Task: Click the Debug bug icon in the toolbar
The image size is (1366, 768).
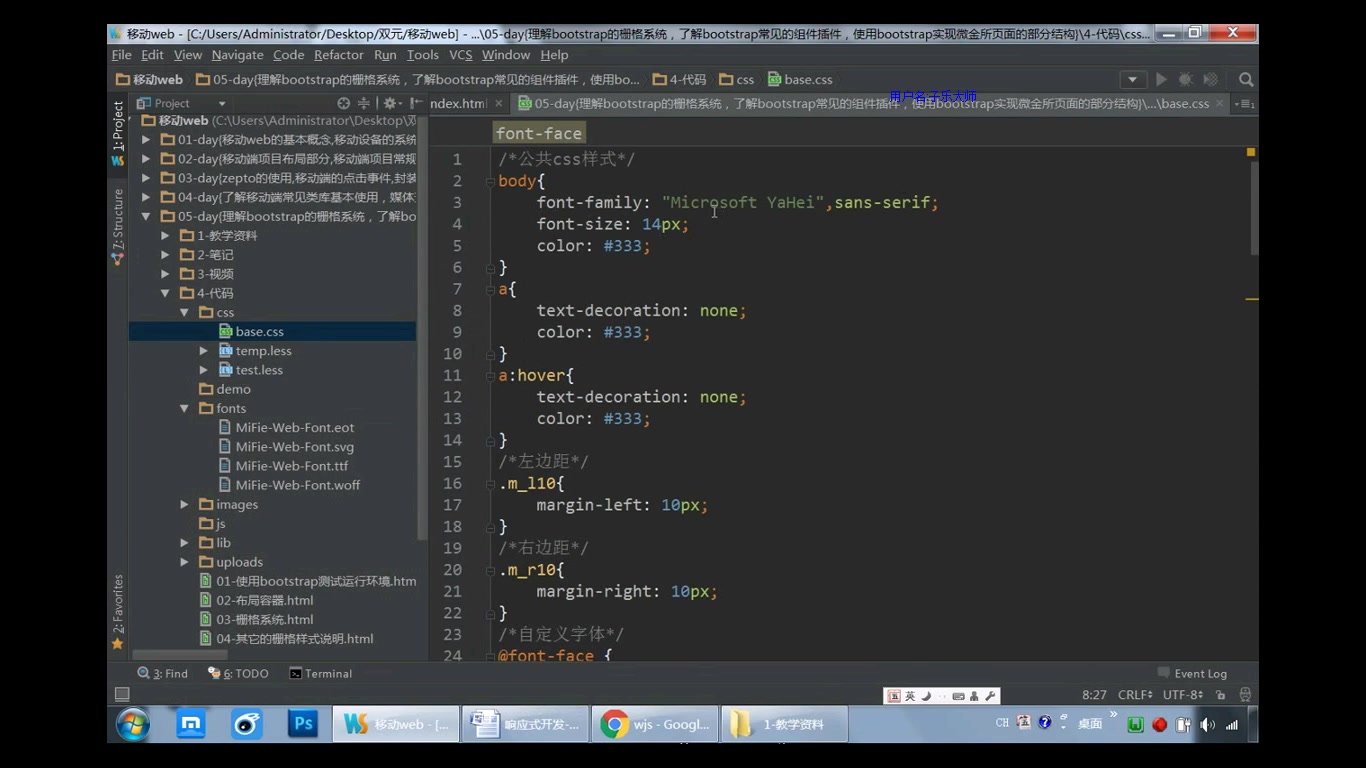Action: click(x=1185, y=79)
